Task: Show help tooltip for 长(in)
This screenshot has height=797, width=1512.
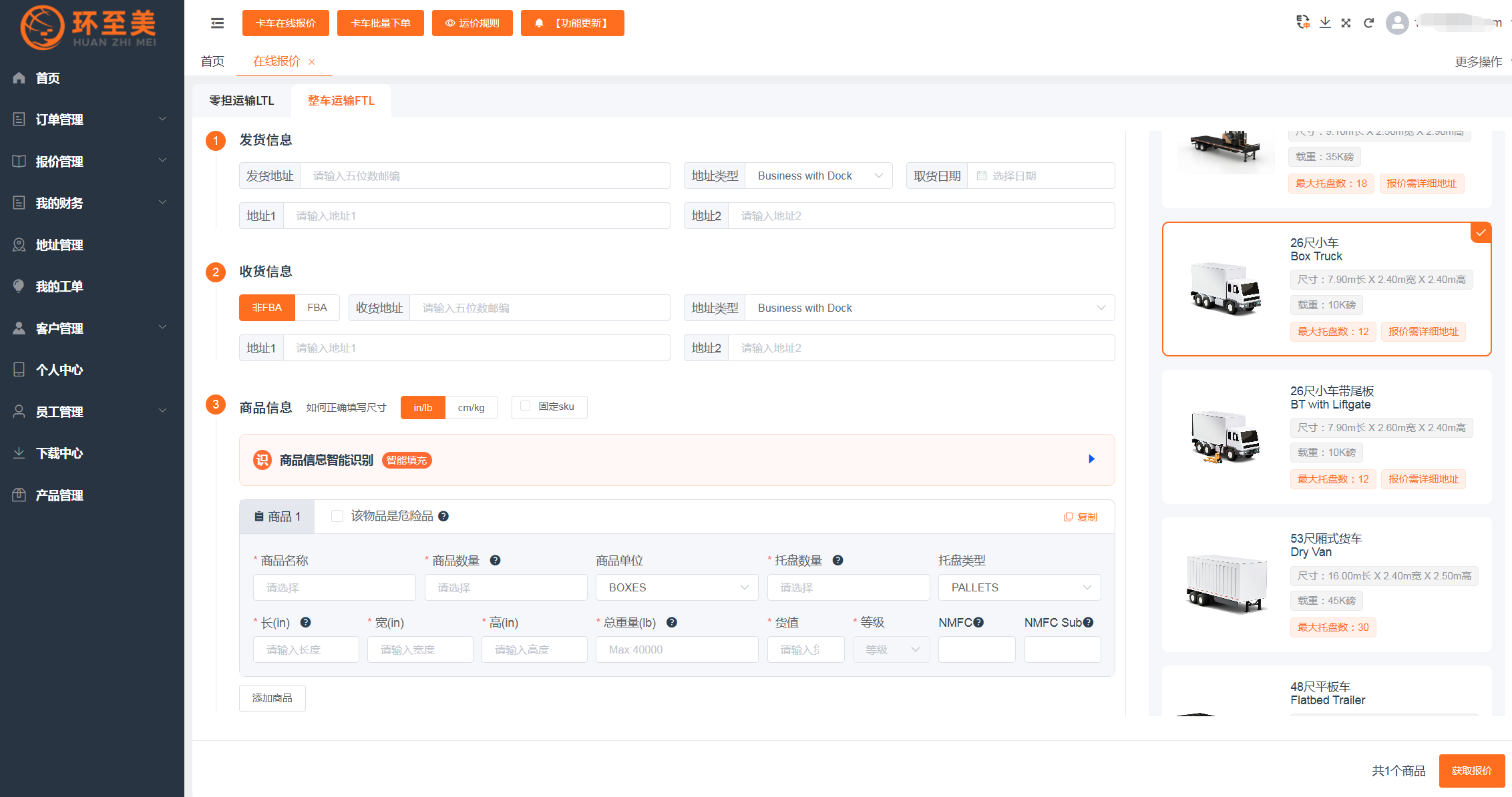Action: (x=305, y=622)
